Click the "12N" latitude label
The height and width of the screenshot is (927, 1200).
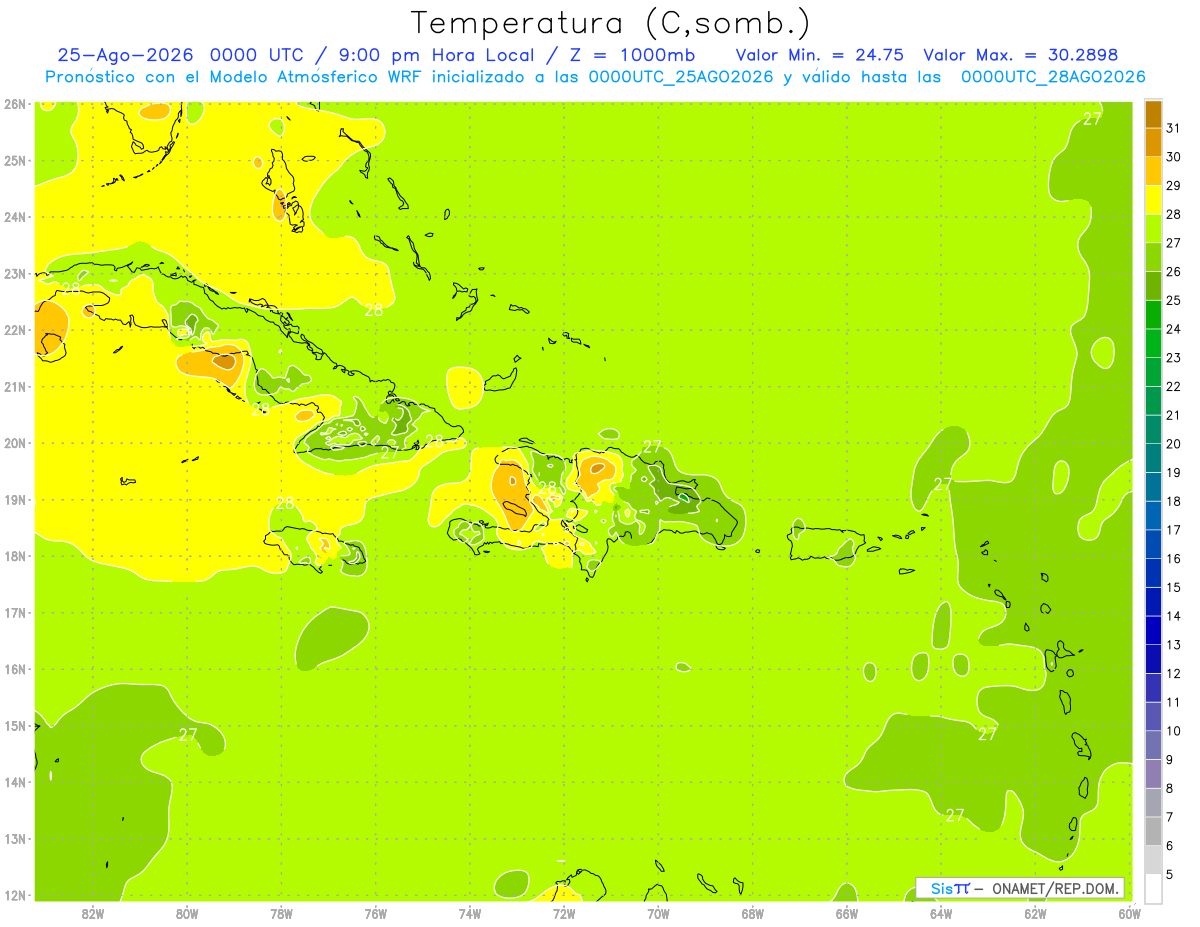click(x=14, y=895)
